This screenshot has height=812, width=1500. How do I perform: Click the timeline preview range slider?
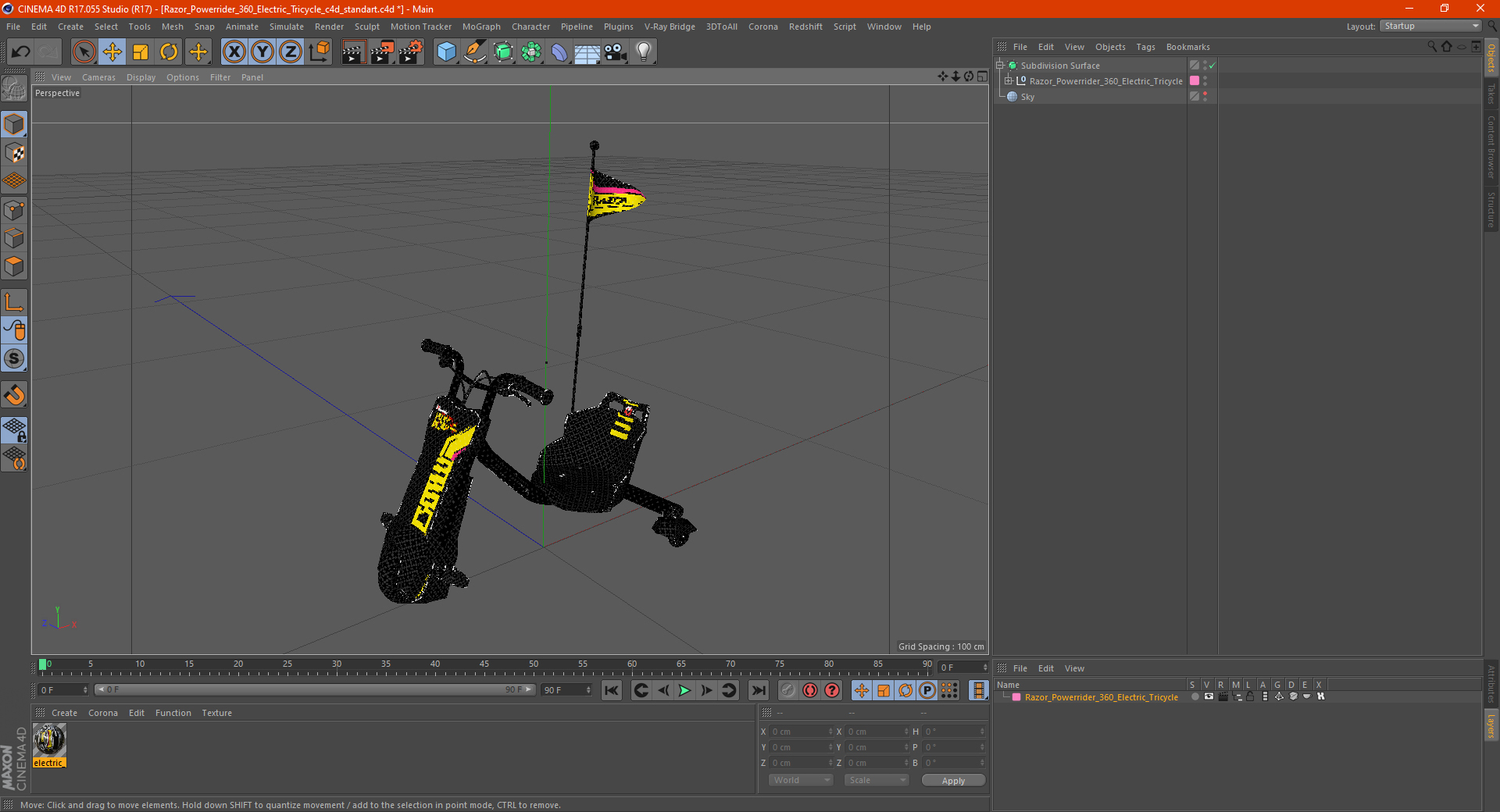coord(316,689)
